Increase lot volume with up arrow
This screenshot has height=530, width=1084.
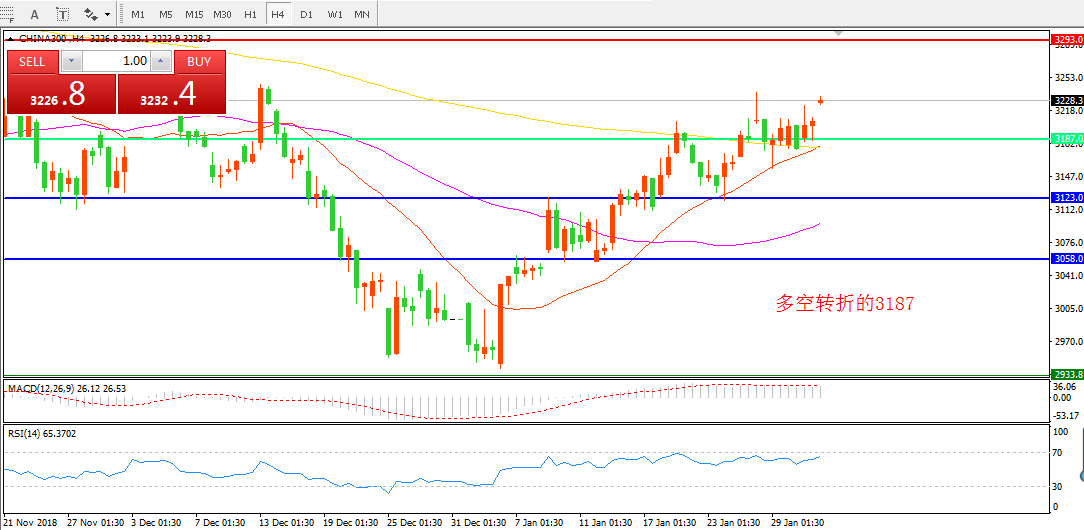(x=160, y=61)
